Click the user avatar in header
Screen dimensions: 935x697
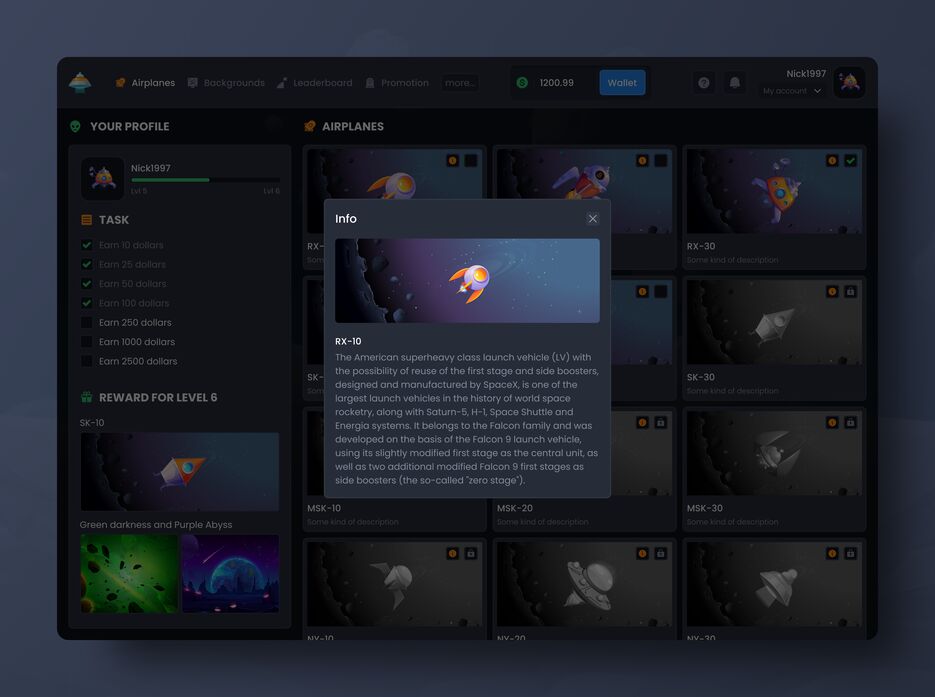[849, 82]
